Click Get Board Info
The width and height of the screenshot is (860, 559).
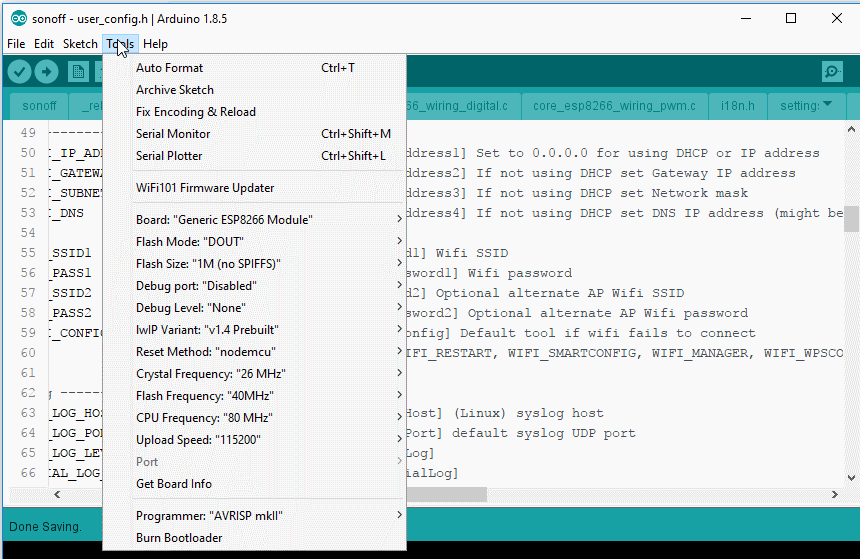click(174, 484)
